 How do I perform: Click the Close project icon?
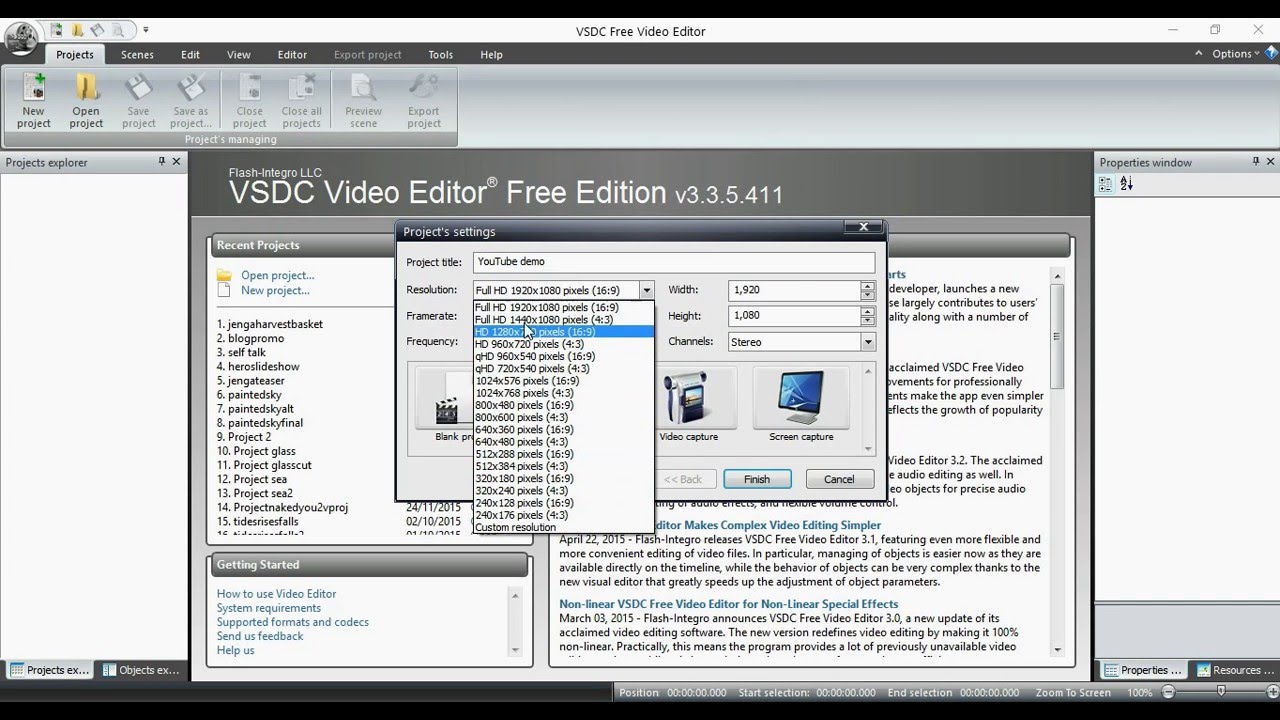(x=249, y=101)
